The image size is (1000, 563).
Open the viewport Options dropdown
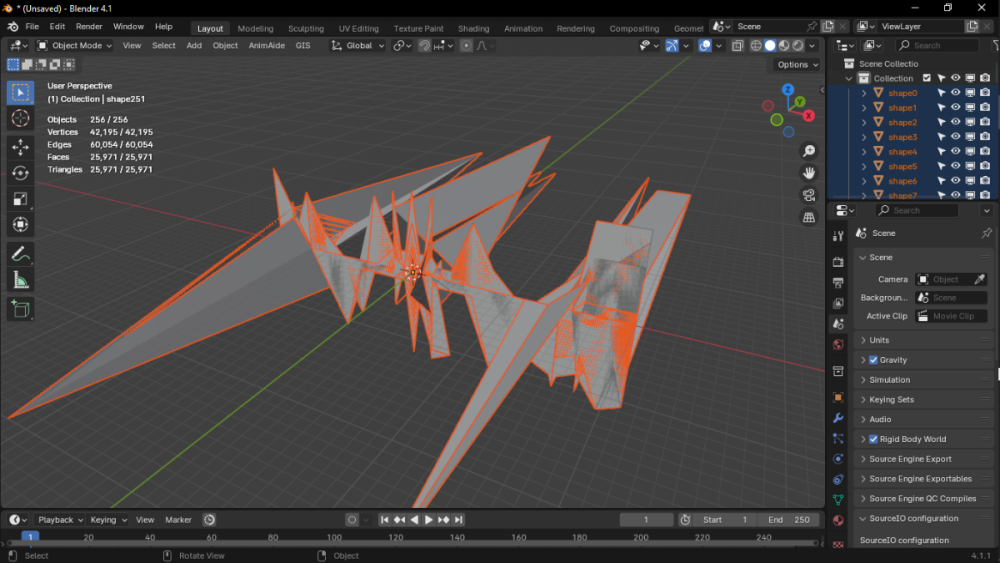click(x=797, y=64)
